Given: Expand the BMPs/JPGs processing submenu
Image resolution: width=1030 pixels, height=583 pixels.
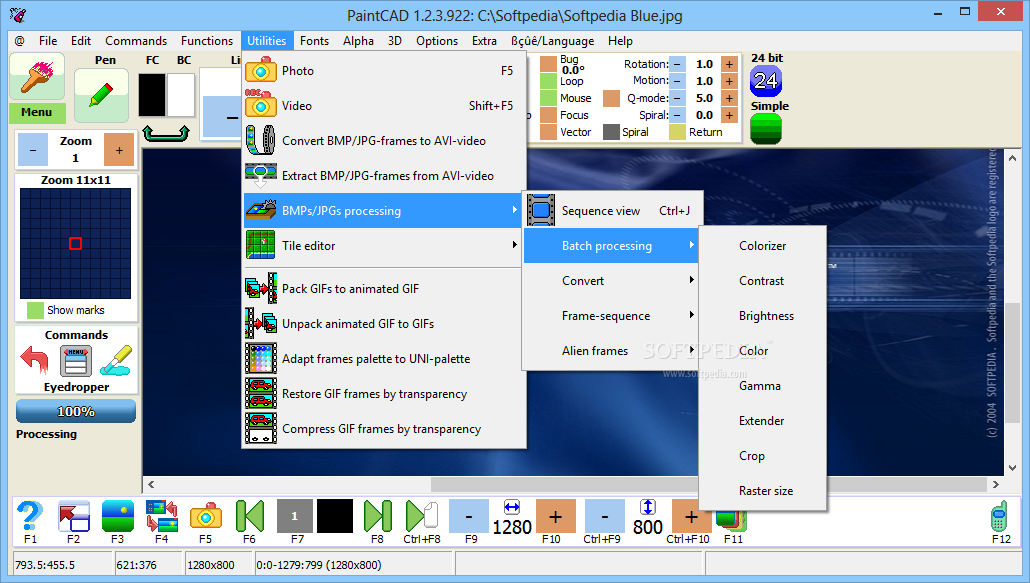Looking at the screenshot, I should click(x=382, y=210).
